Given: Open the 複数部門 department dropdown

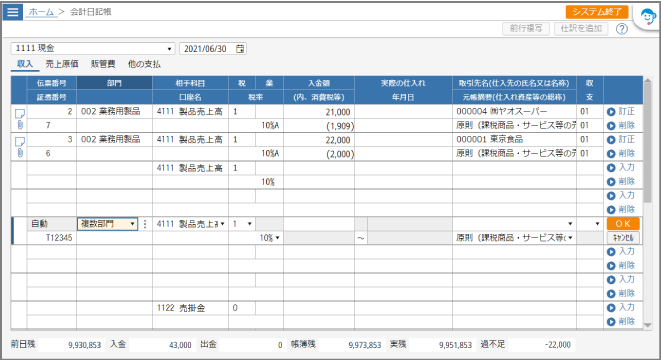Looking at the screenshot, I should [x=132, y=224].
